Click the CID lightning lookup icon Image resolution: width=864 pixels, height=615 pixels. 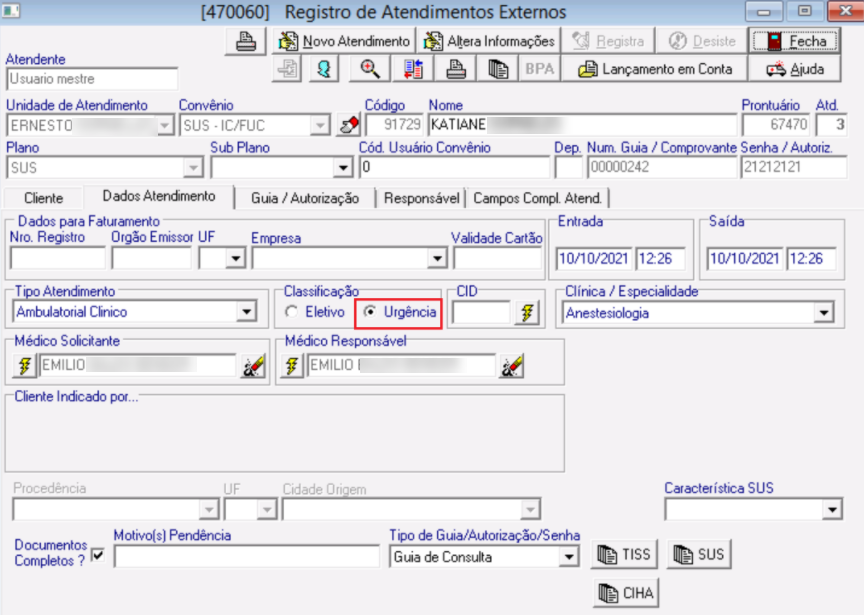click(x=527, y=313)
